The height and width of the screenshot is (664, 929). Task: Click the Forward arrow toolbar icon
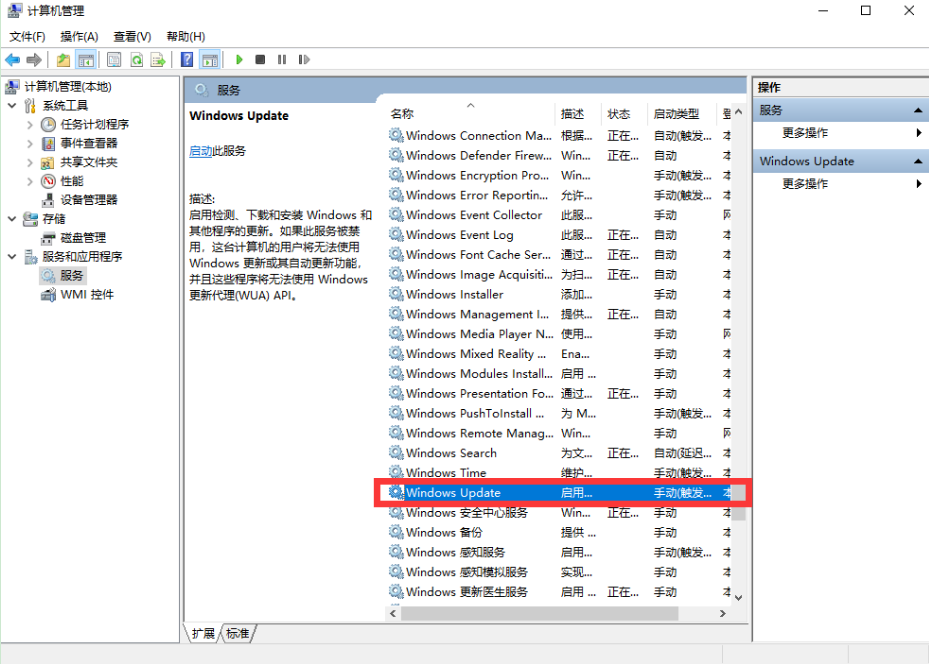34,60
